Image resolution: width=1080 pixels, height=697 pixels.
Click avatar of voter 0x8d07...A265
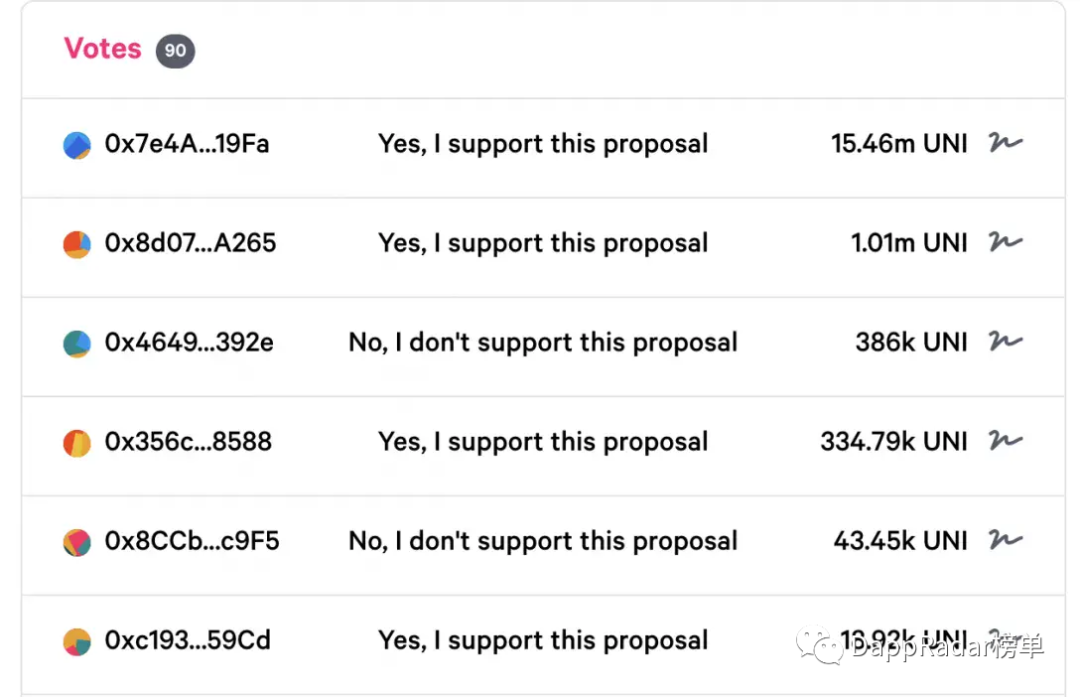pyautogui.click(x=77, y=245)
